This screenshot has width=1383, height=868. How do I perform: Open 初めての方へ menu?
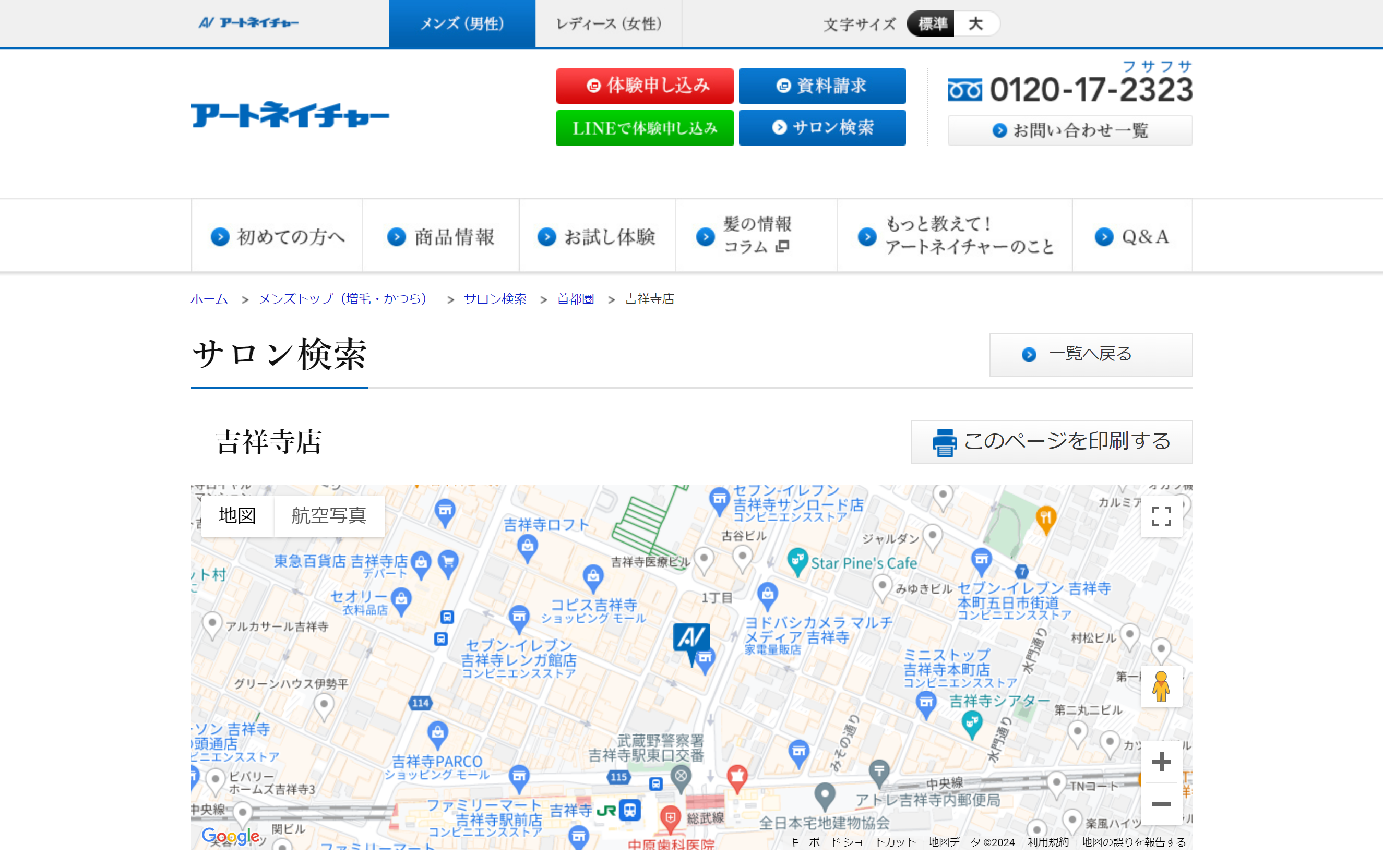click(277, 236)
